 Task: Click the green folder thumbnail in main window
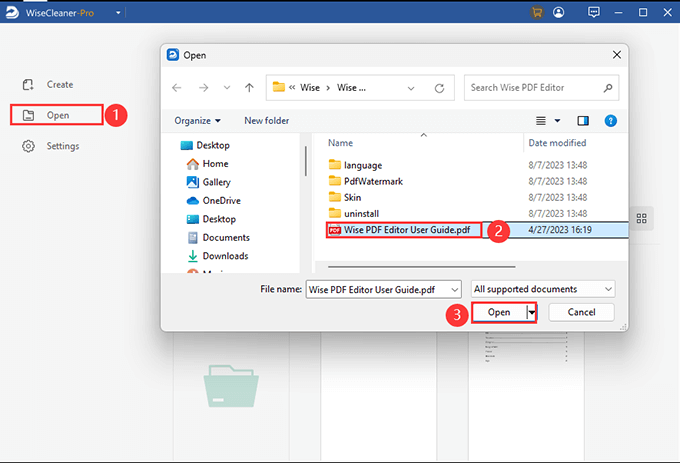coord(231,386)
